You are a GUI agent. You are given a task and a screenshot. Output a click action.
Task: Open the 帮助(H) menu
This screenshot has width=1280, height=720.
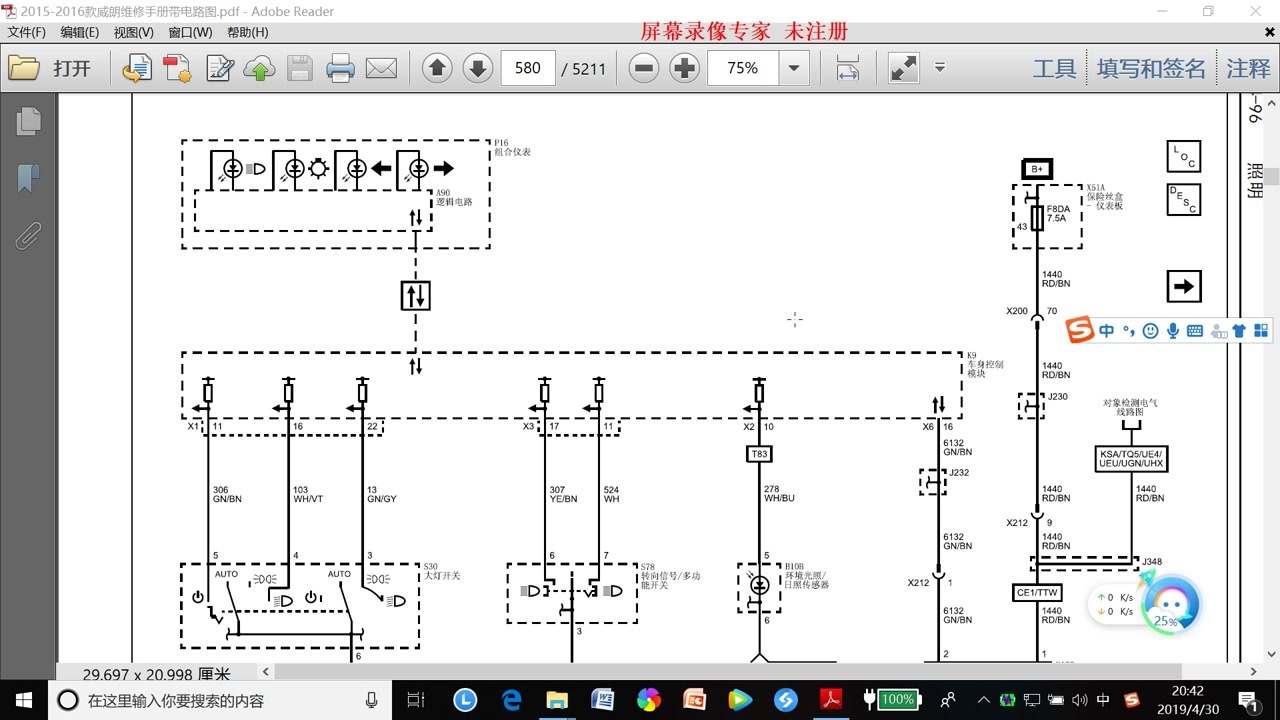247,32
